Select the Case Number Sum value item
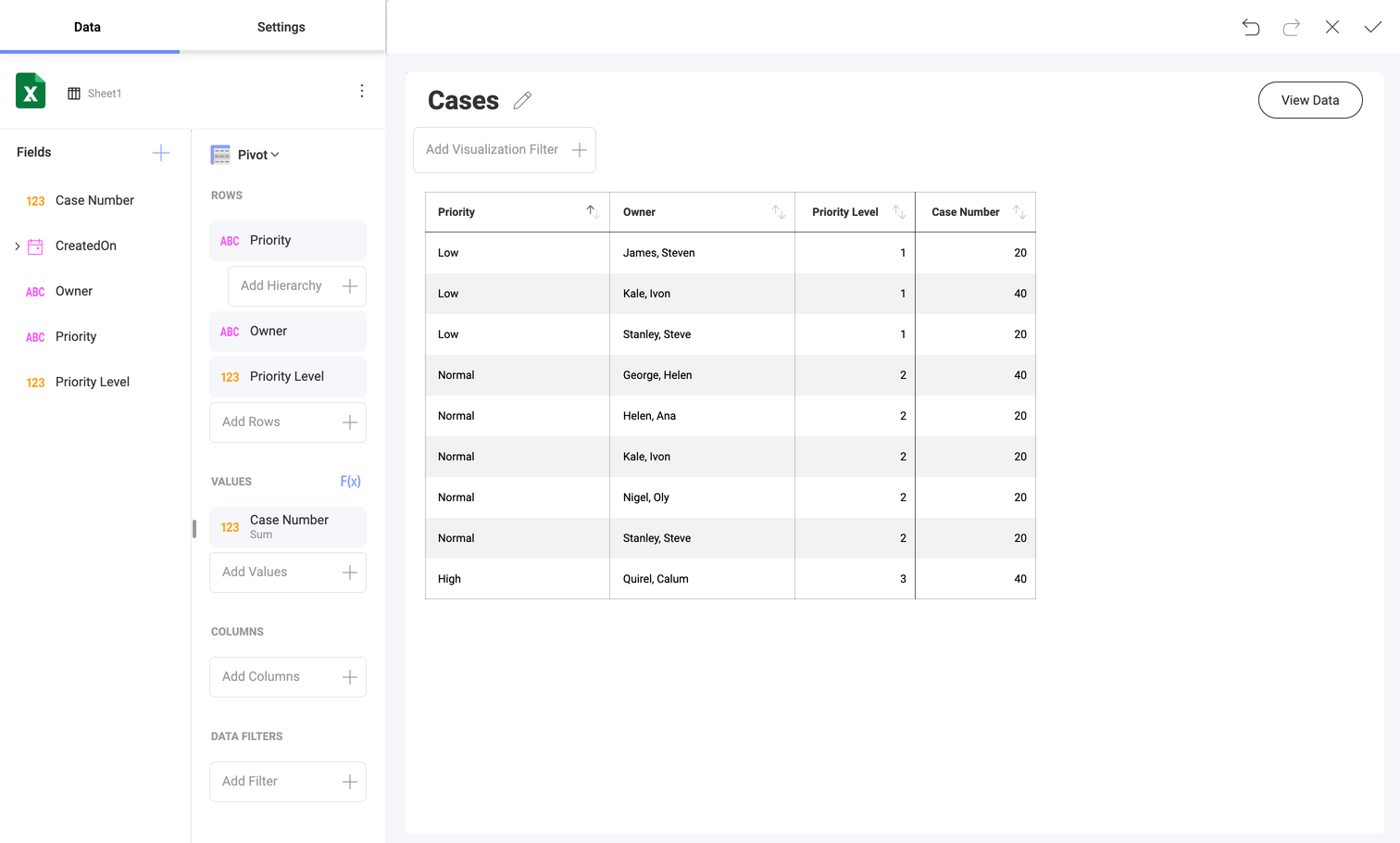This screenshot has width=1400, height=843. pos(288,526)
